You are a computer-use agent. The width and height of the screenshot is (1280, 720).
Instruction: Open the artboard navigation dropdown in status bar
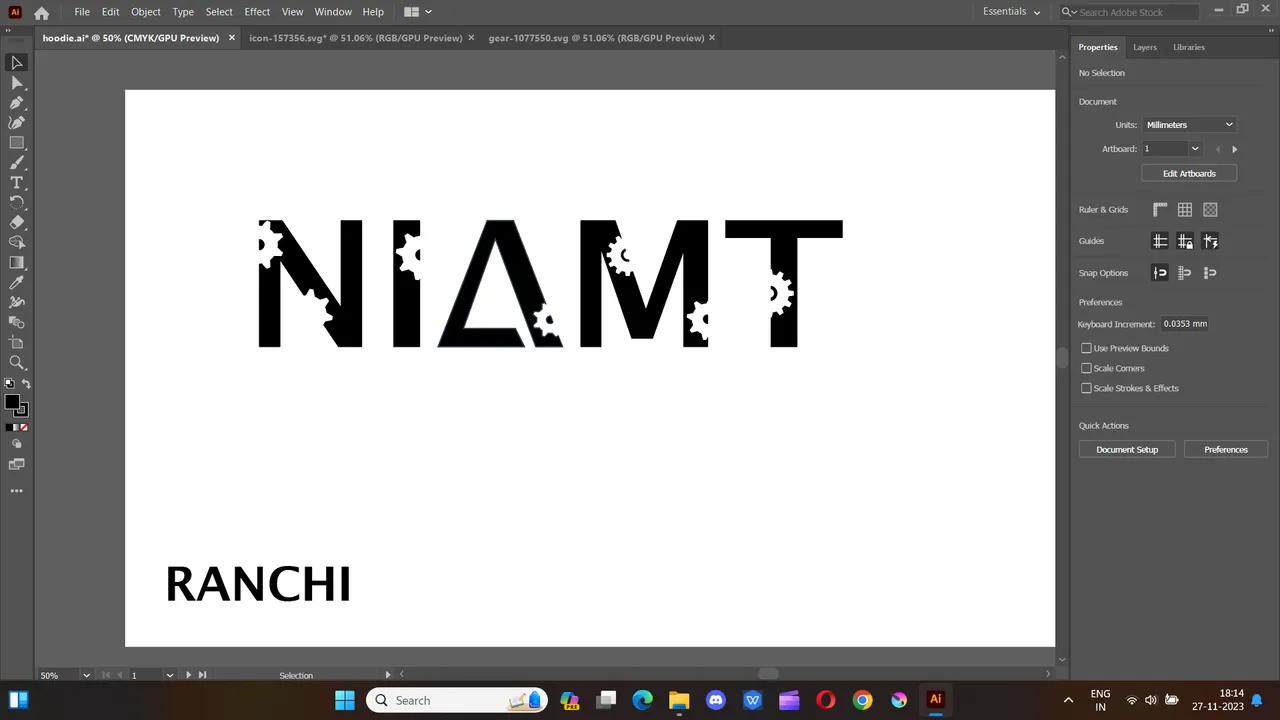pyautogui.click(x=169, y=675)
